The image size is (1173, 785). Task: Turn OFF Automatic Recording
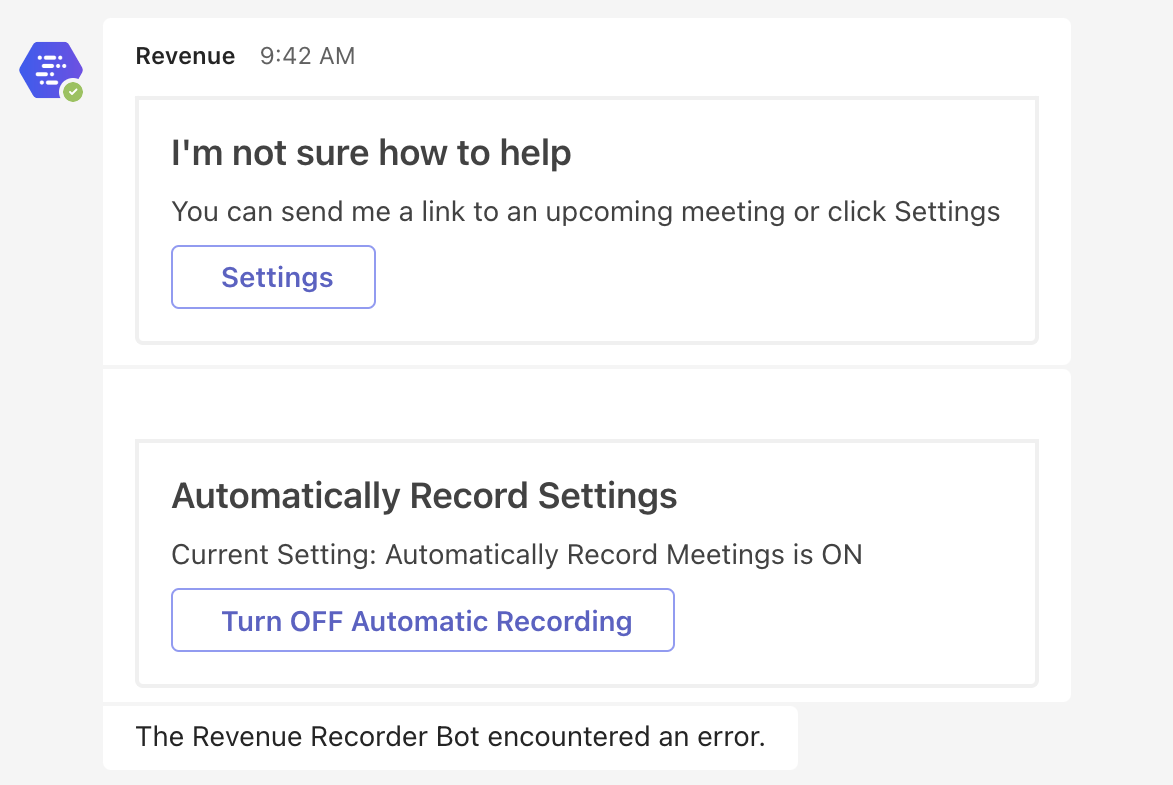click(x=423, y=621)
